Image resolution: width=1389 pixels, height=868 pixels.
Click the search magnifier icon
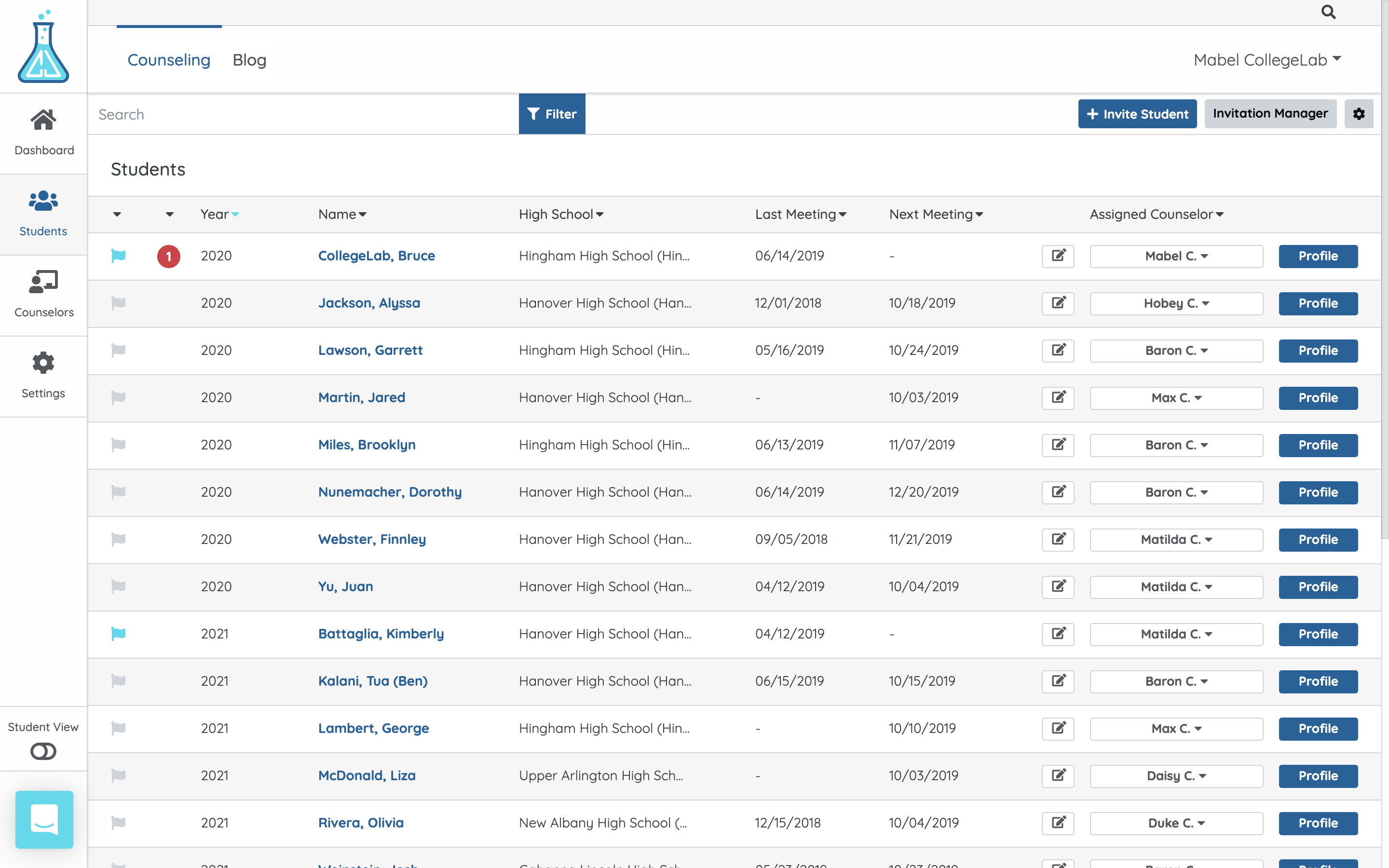point(1328,12)
